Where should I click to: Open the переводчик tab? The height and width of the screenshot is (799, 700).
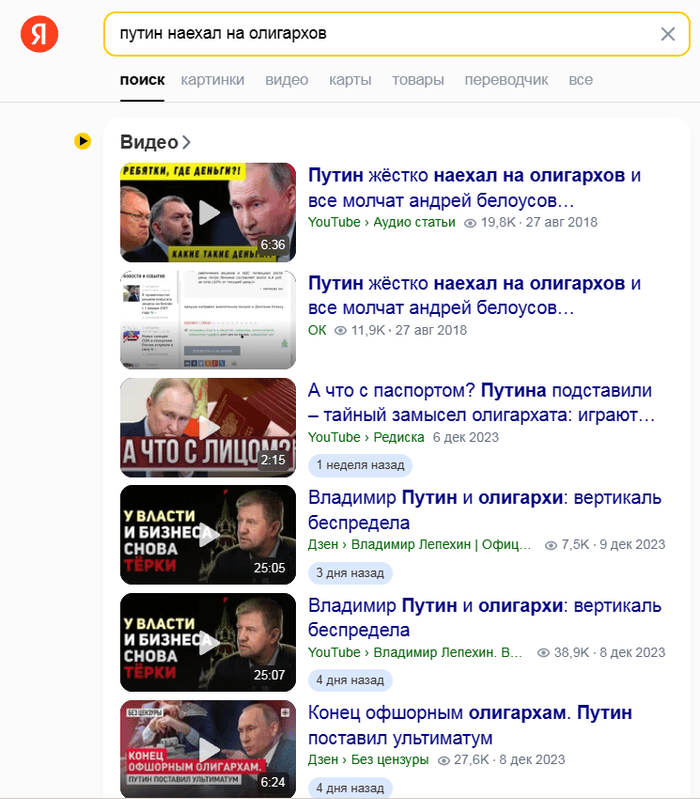[506, 80]
